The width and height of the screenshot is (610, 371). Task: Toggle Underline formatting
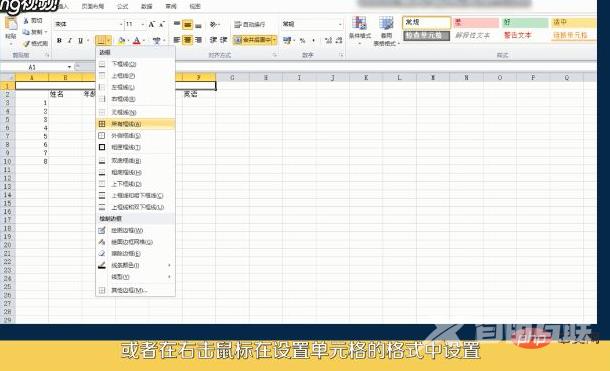tap(80, 40)
